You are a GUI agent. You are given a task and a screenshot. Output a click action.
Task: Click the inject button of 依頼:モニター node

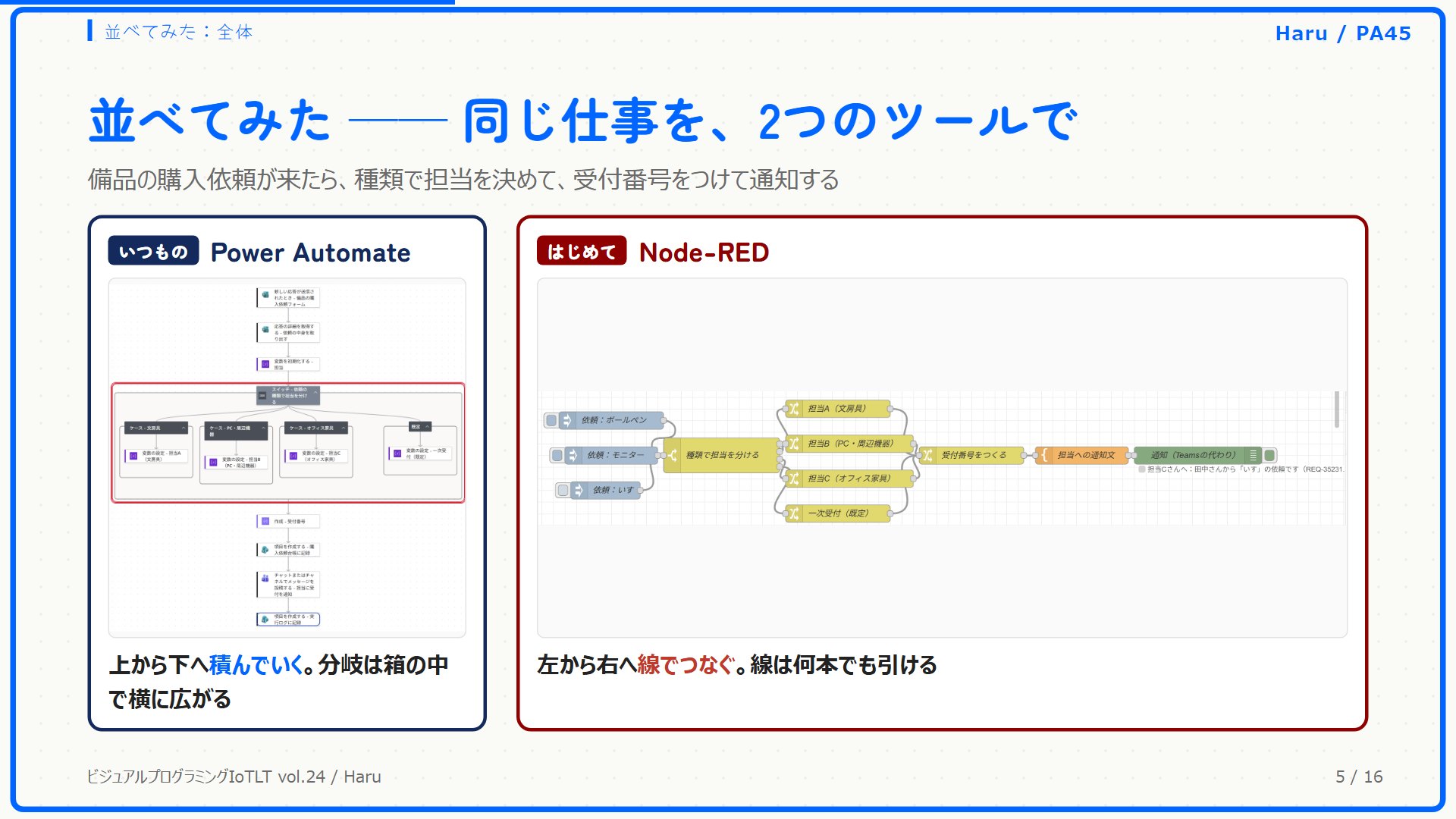tap(557, 455)
